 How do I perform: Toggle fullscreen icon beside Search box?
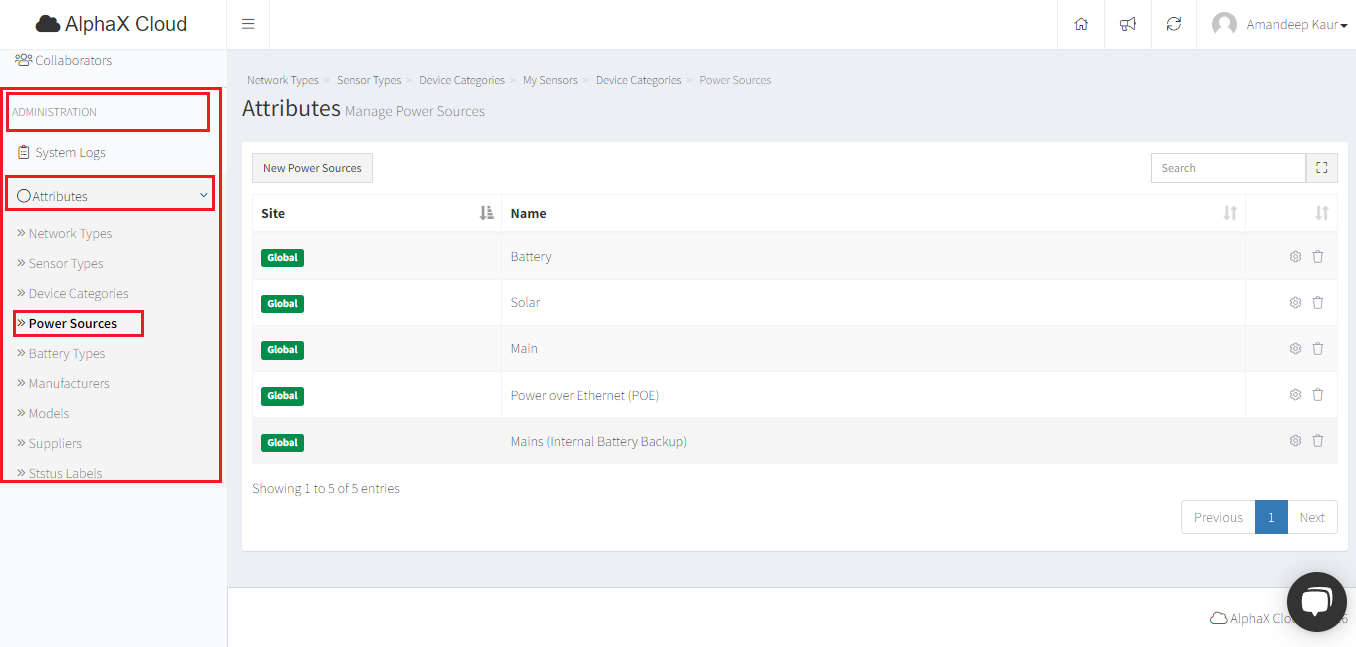(x=1322, y=168)
